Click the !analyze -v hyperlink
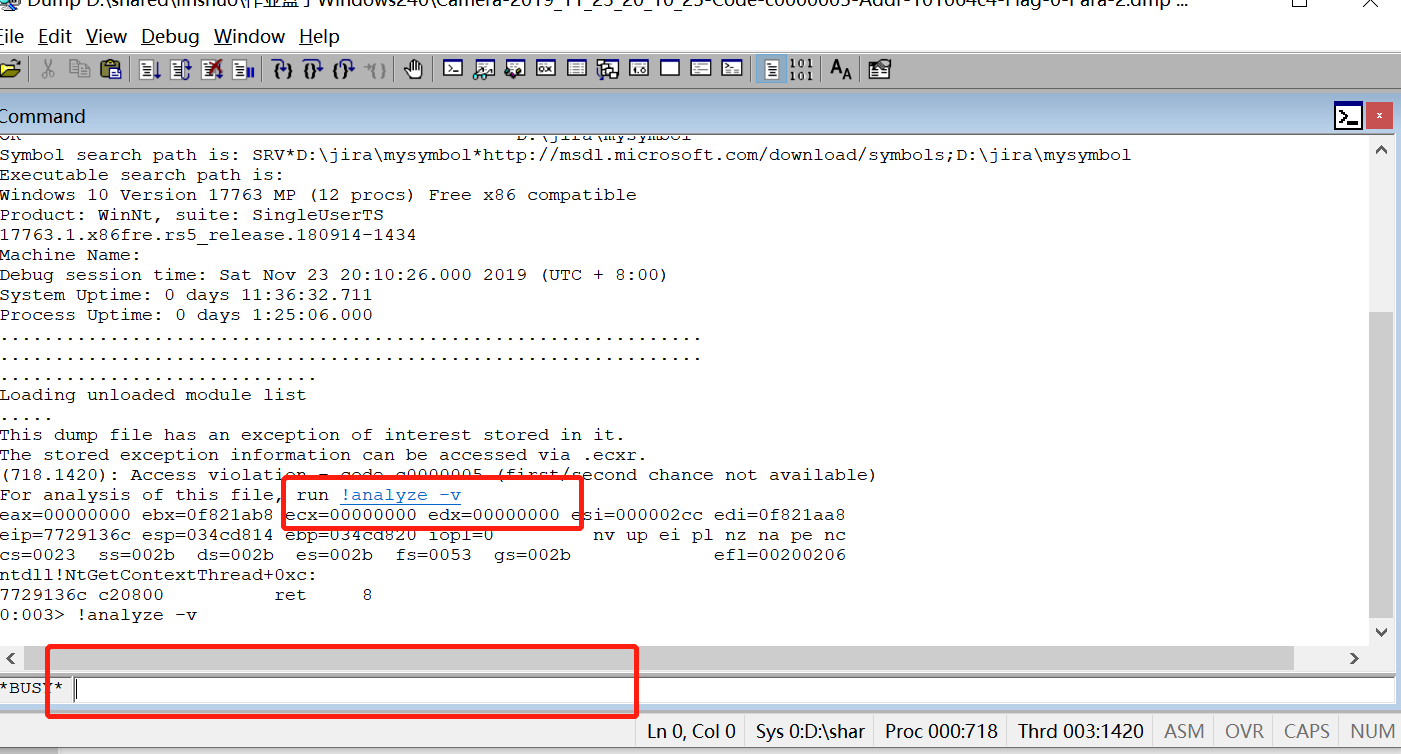 401,494
